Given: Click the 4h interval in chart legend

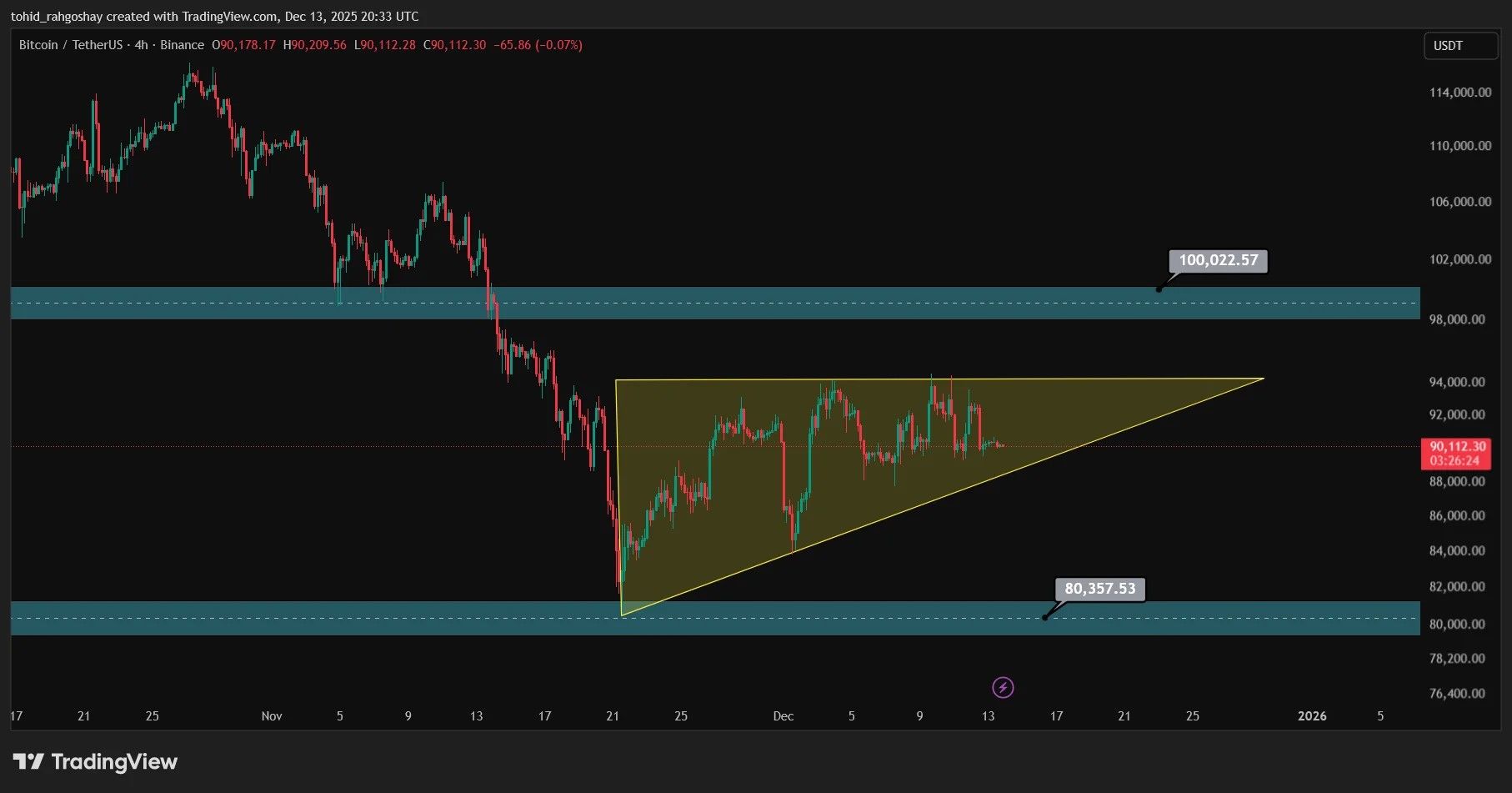Looking at the screenshot, I should [x=141, y=45].
